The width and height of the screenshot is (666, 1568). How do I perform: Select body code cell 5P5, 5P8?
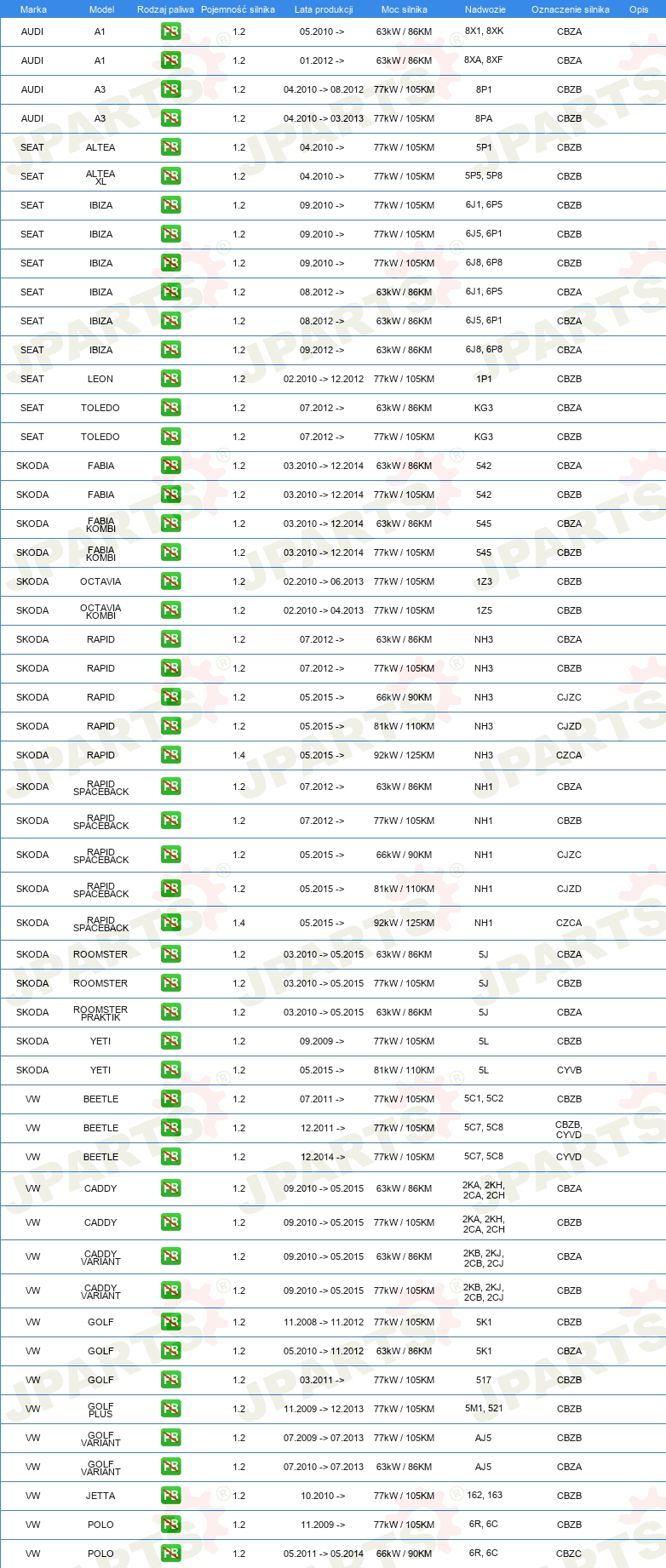click(484, 176)
